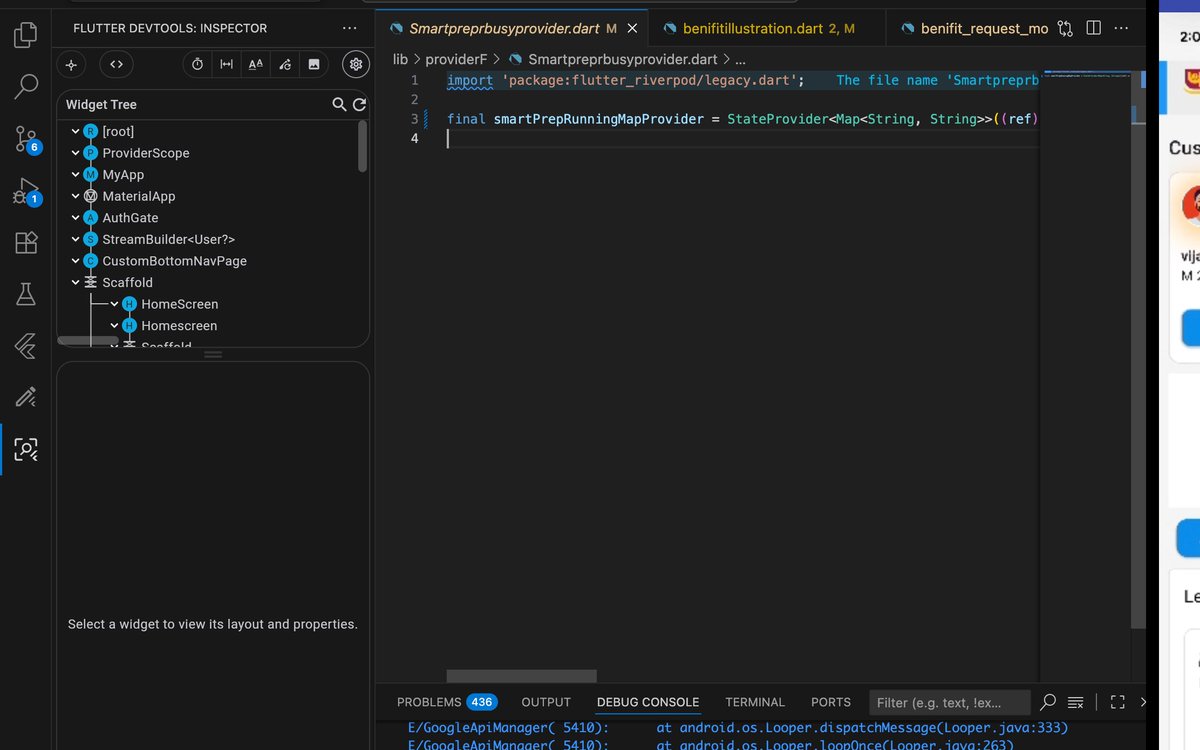Image resolution: width=1200 pixels, height=750 pixels.
Task: Click the pencil-shaped activity bar icon
Action: click(x=26, y=397)
